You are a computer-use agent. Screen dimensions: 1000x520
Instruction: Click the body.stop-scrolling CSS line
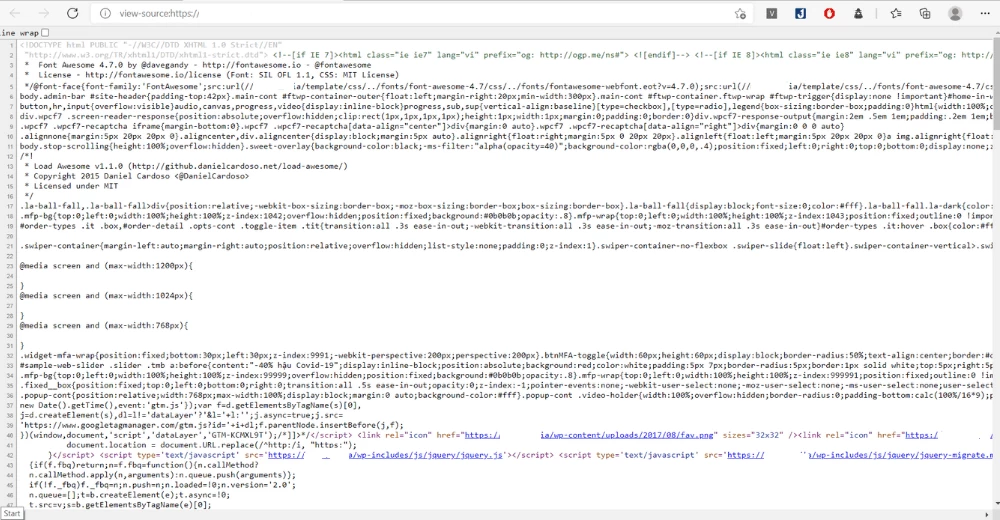pos(506,146)
